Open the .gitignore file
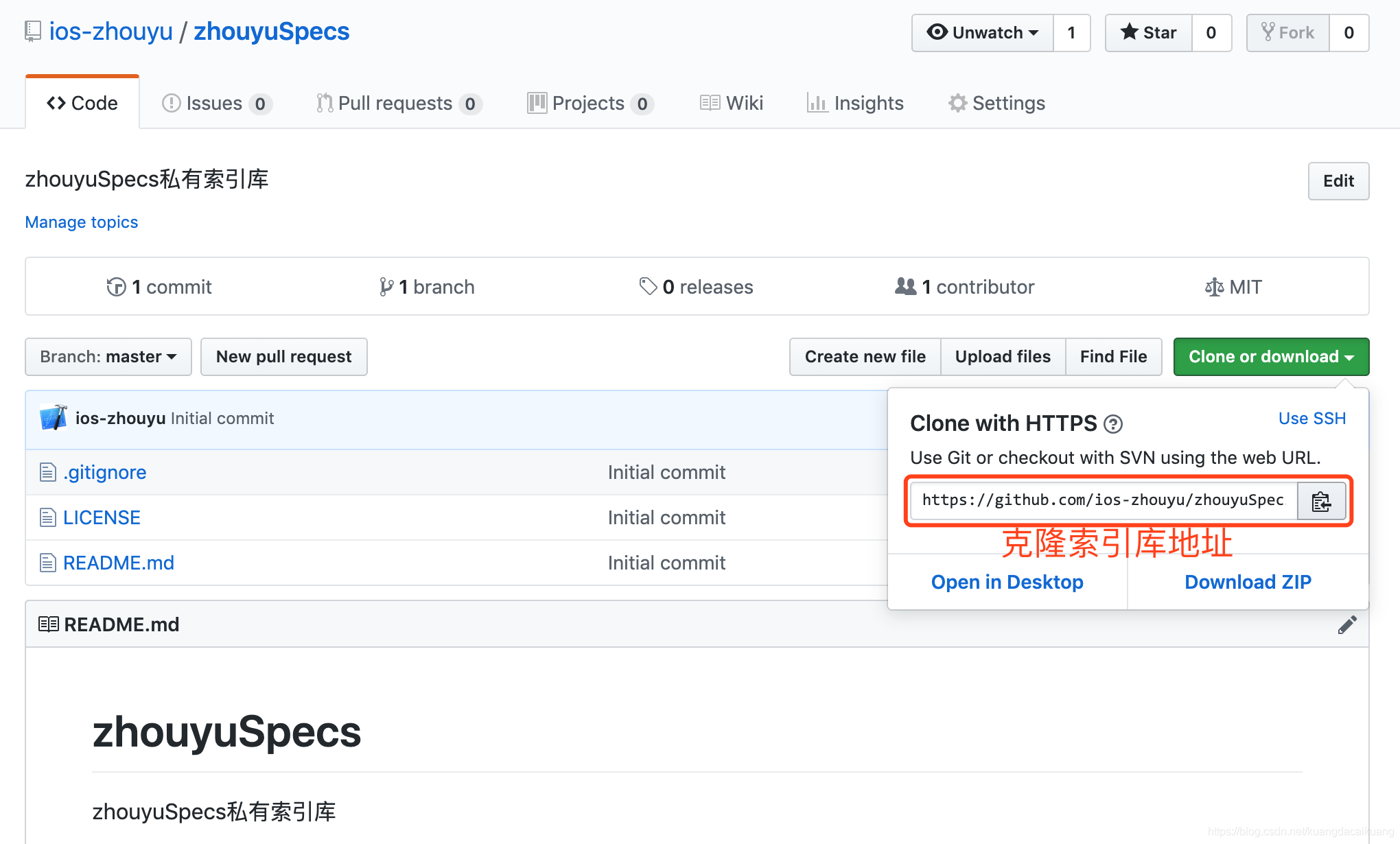Screen dimensions: 1400x844 coord(105,472)
